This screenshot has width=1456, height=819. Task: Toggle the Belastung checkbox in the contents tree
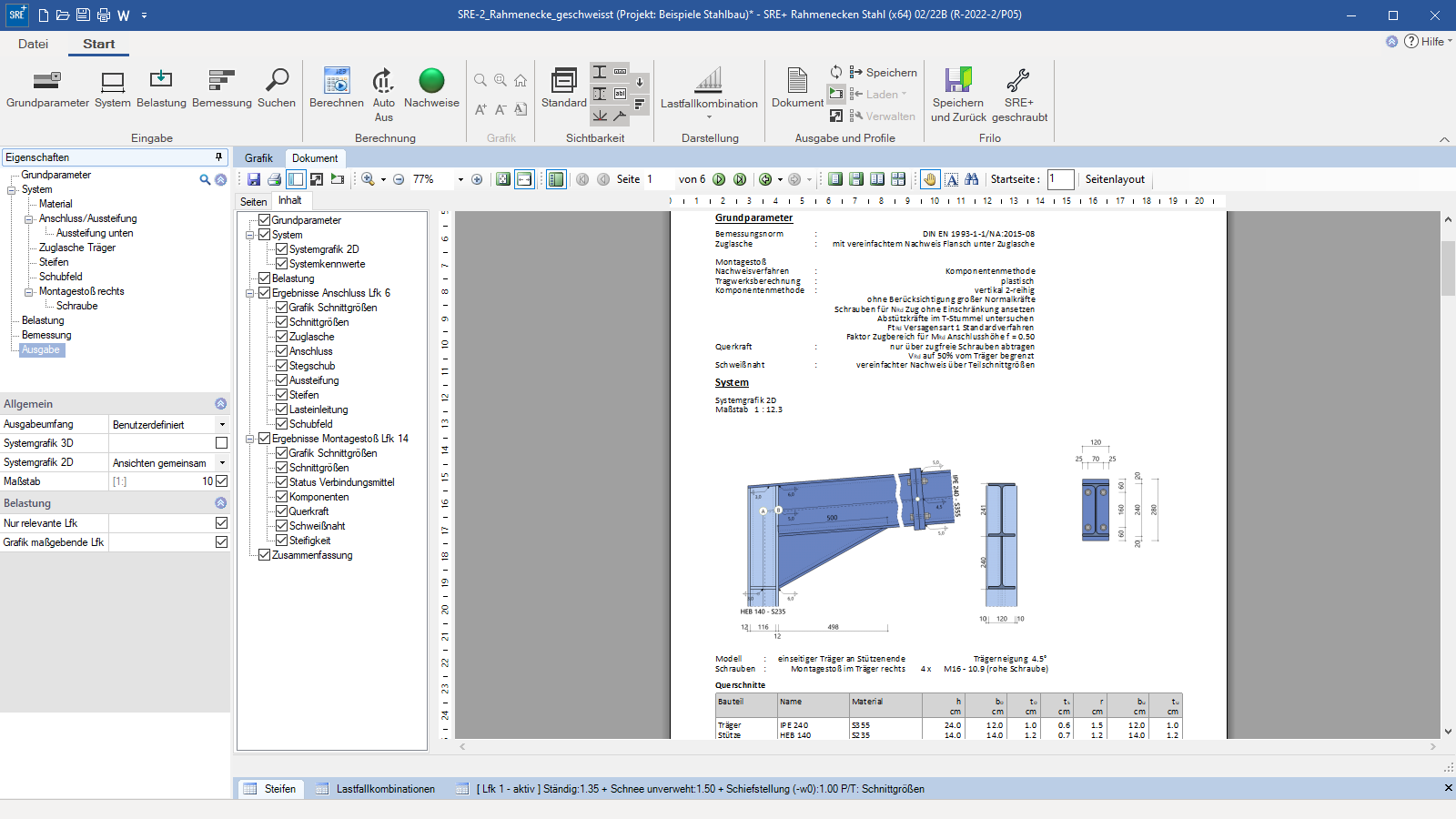(264, 278)
